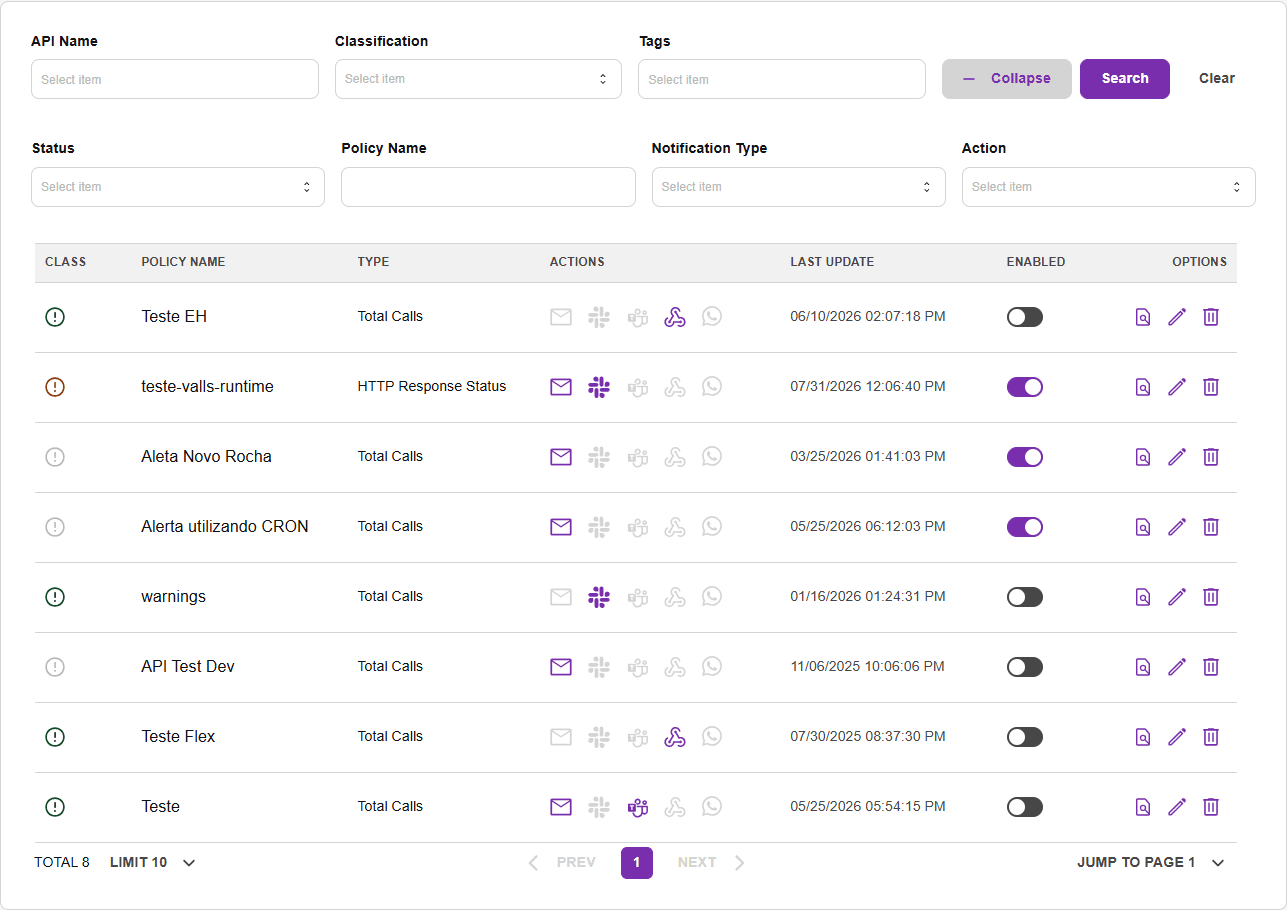Screen dimensions: 1287x910
Task: Click the Teams icon in Alerta utilizando CRON row
Action: coord(637,527)
